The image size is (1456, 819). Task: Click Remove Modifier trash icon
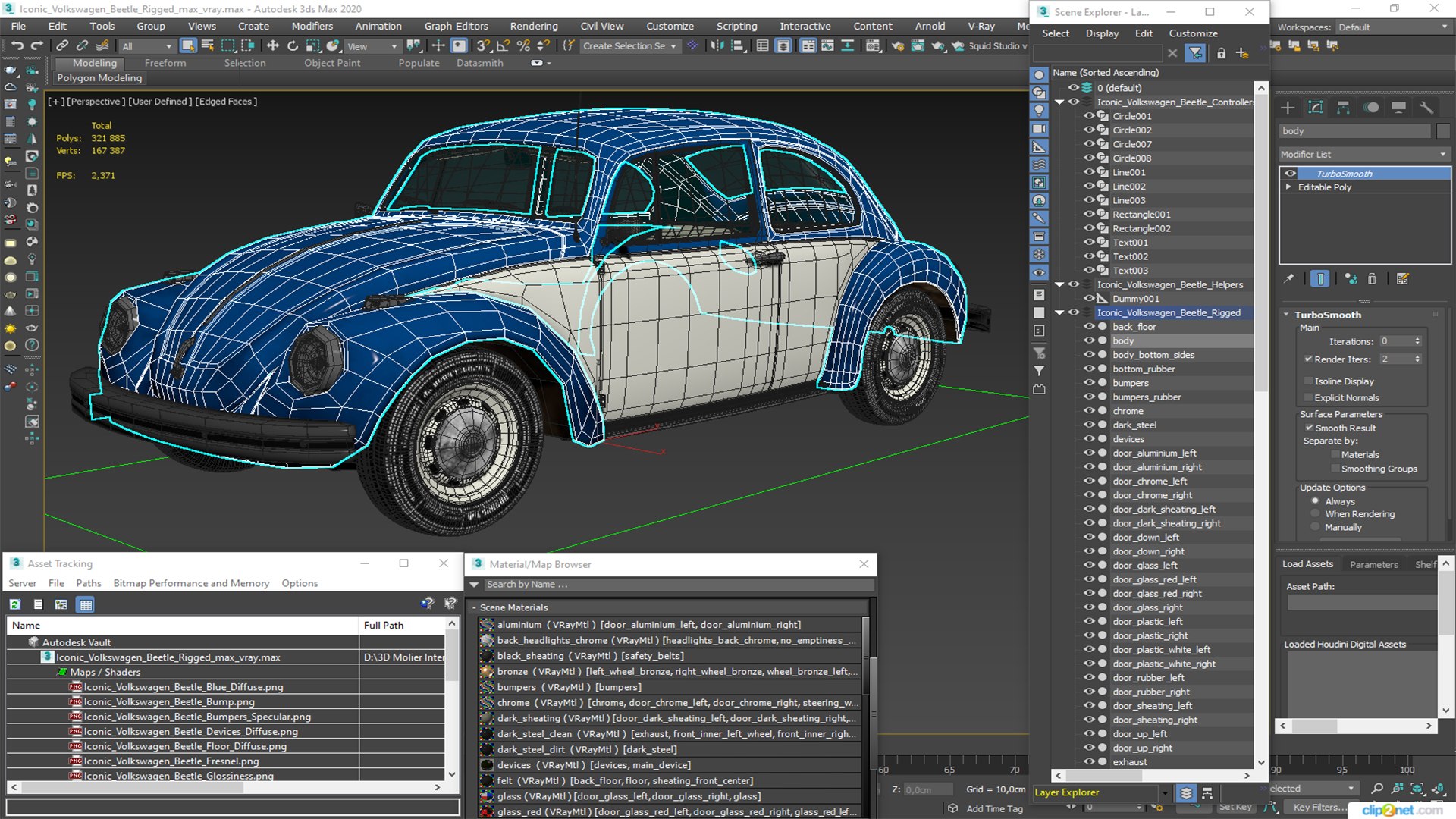(x=1372, y=278)
